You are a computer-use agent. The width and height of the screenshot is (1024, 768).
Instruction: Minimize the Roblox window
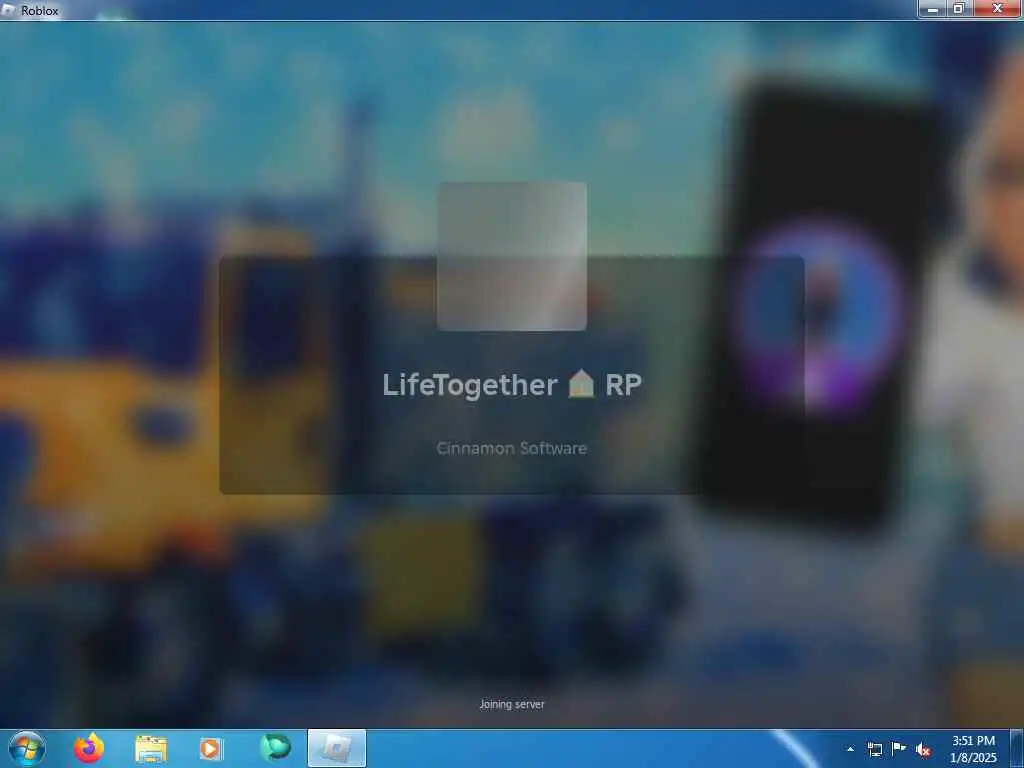[933, 8]
